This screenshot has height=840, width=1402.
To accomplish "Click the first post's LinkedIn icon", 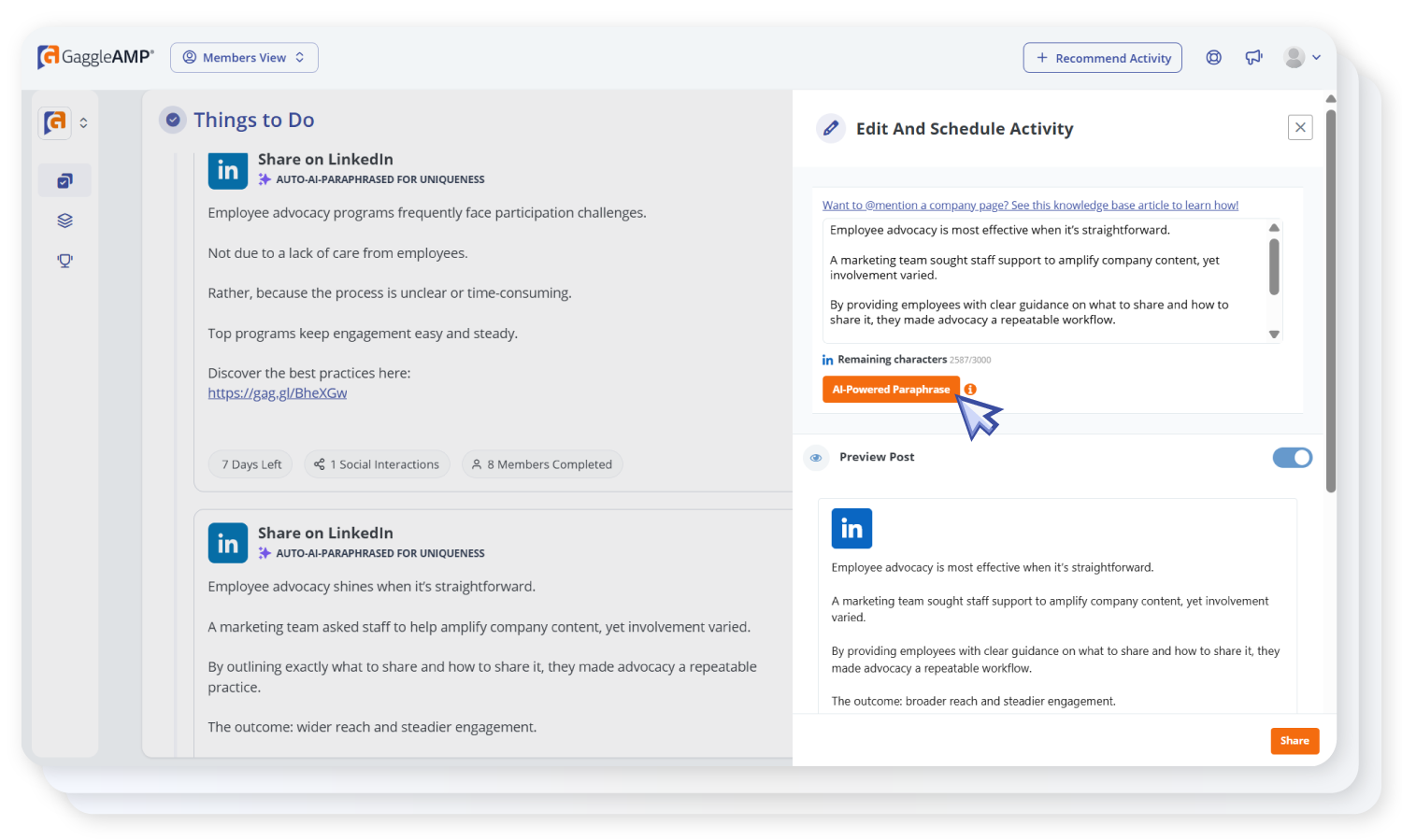I will point(227,170).
